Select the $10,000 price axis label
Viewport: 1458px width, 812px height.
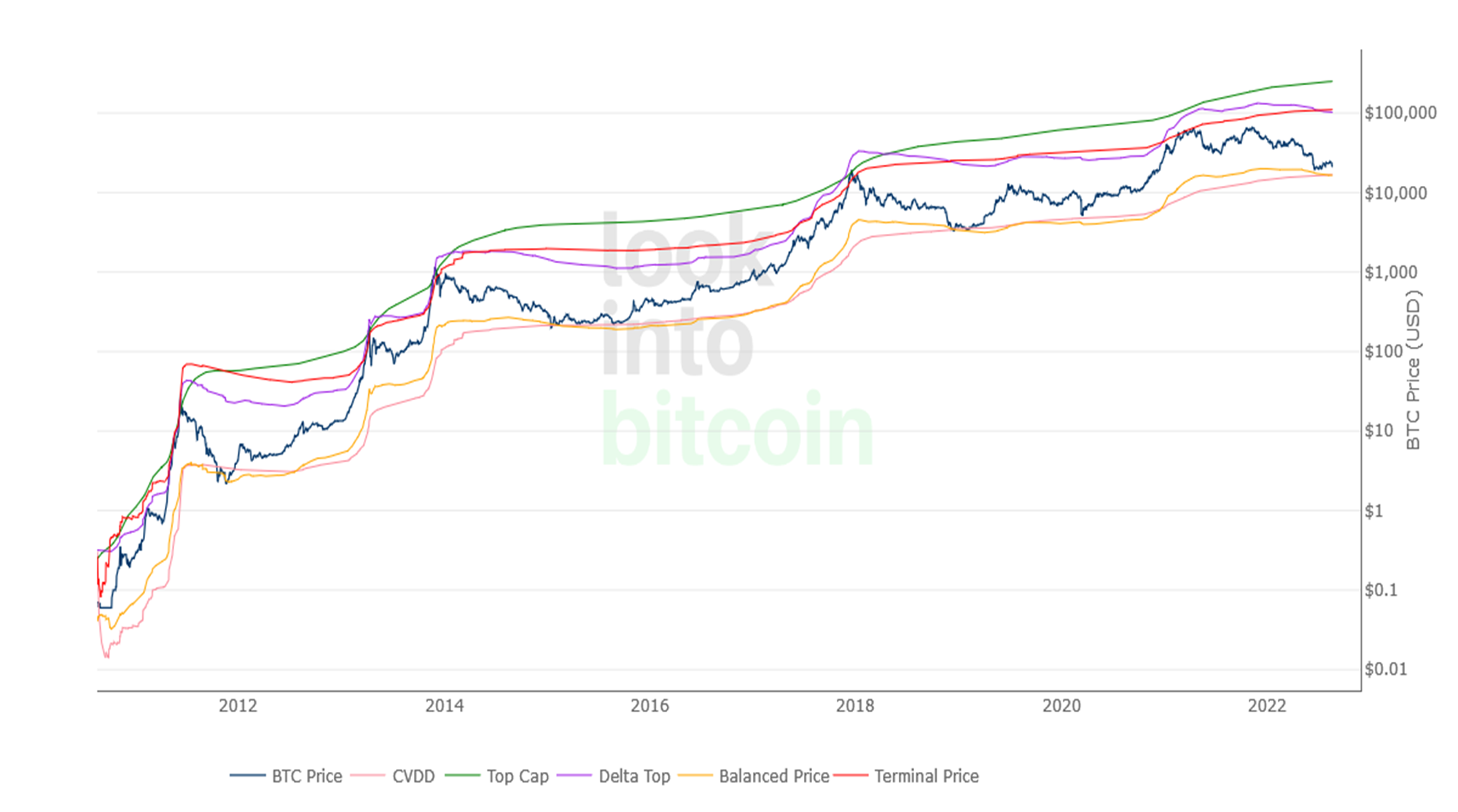(1395, 193)
